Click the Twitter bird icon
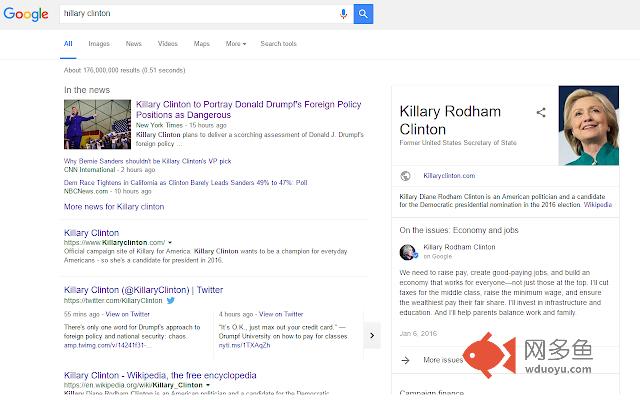Image resolution: width=640 pixels, height=400 pixels. pyautogui.click(x=171, y=300)
